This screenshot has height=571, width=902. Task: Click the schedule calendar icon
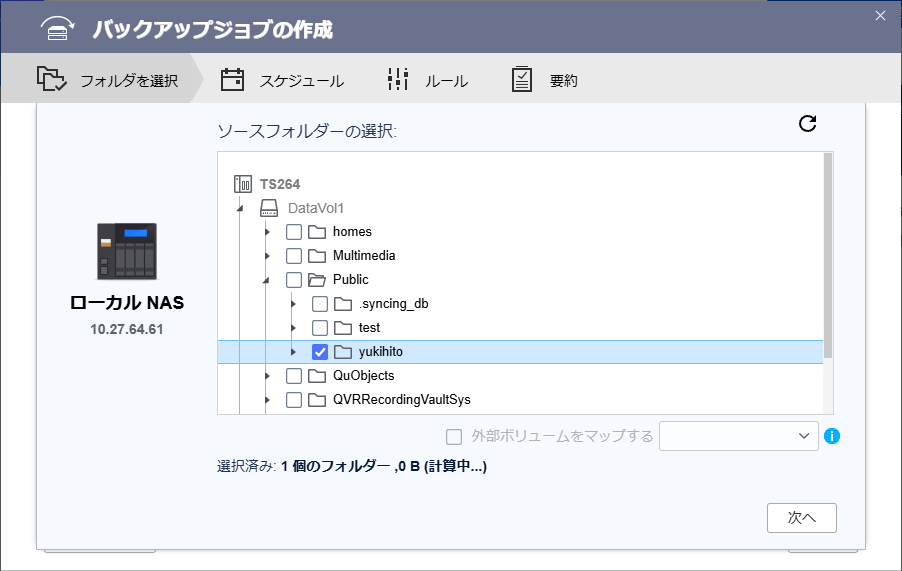click(x=233, y=80)
